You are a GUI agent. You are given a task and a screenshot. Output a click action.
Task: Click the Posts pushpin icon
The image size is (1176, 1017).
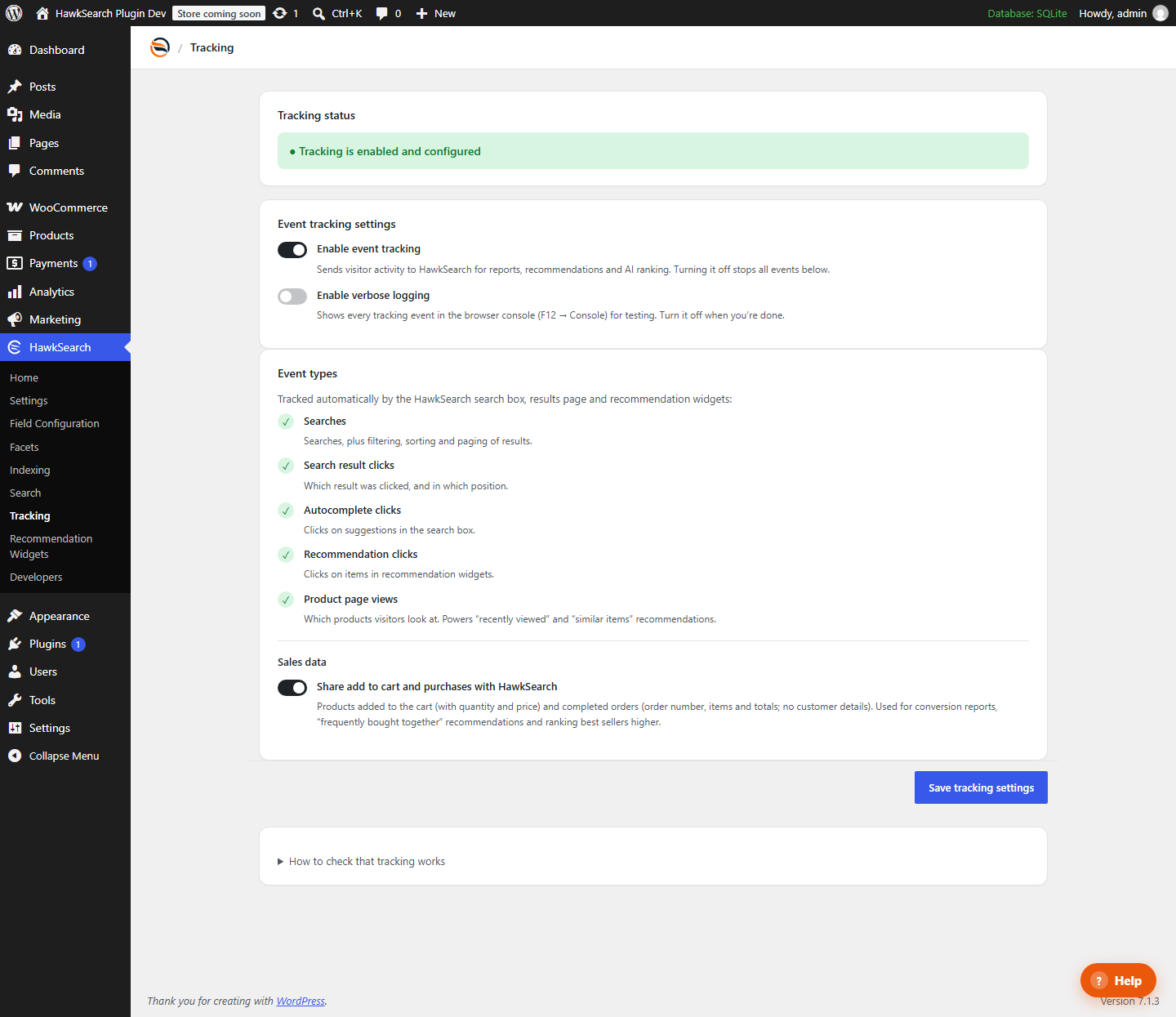coord(15,87)
